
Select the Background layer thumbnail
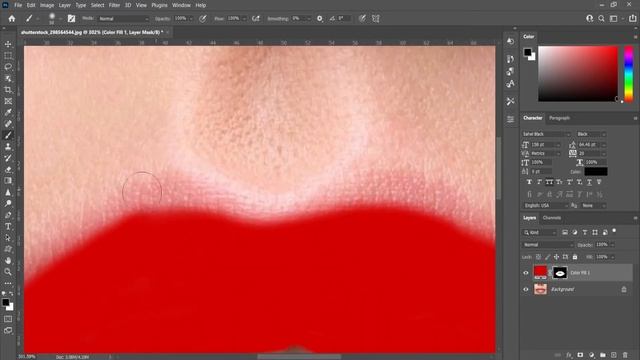[540, 289]
